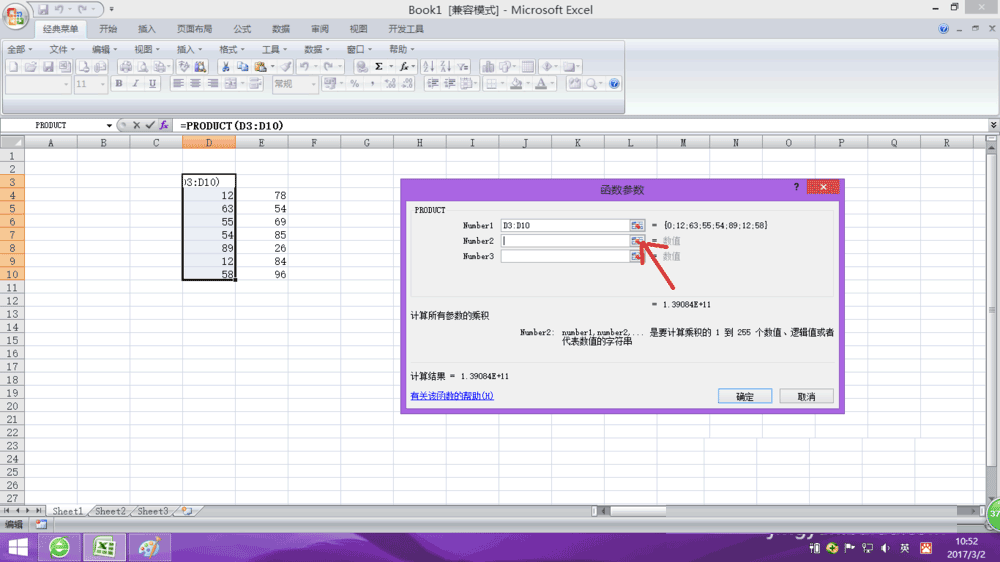This screenshot has height=562, width=1000.
Task: Apply fill color paint bucket
Action: pos(517,84)
